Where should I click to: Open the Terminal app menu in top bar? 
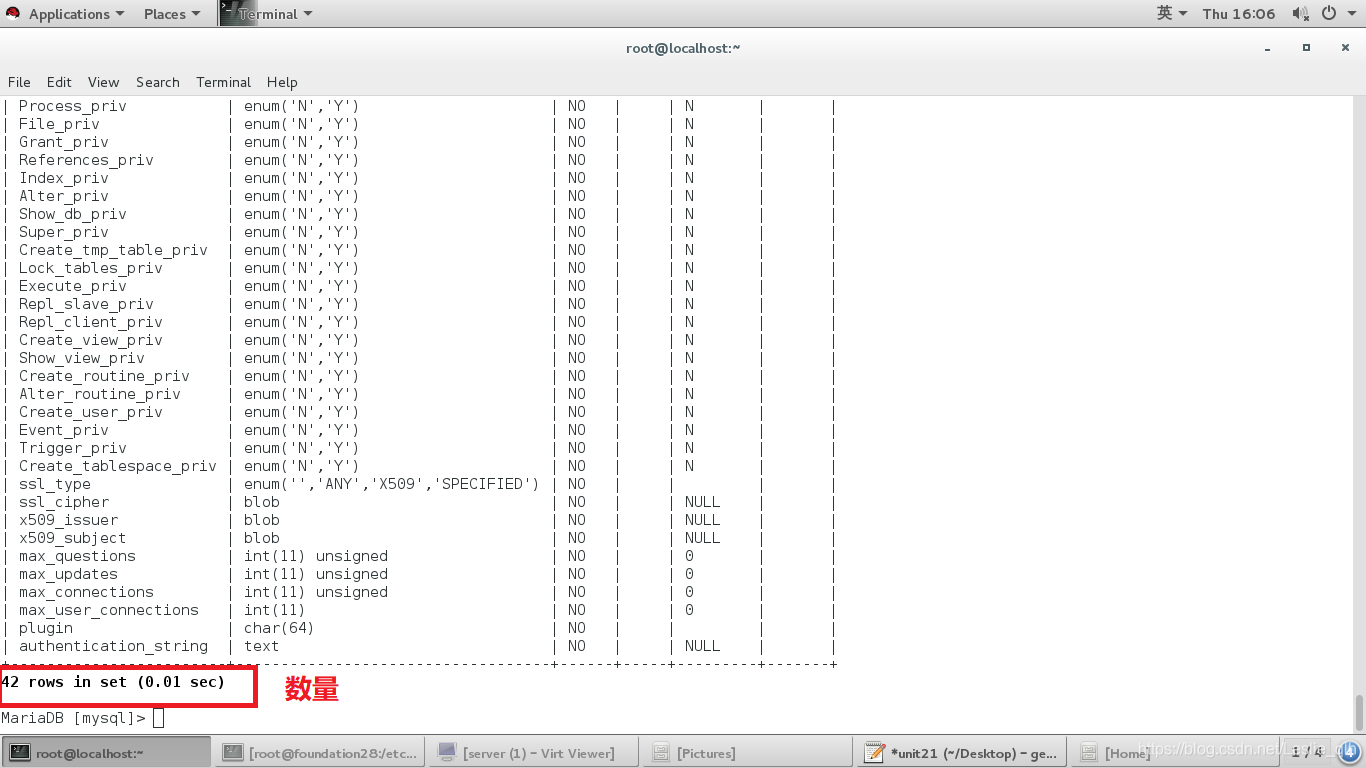point(275,14)
